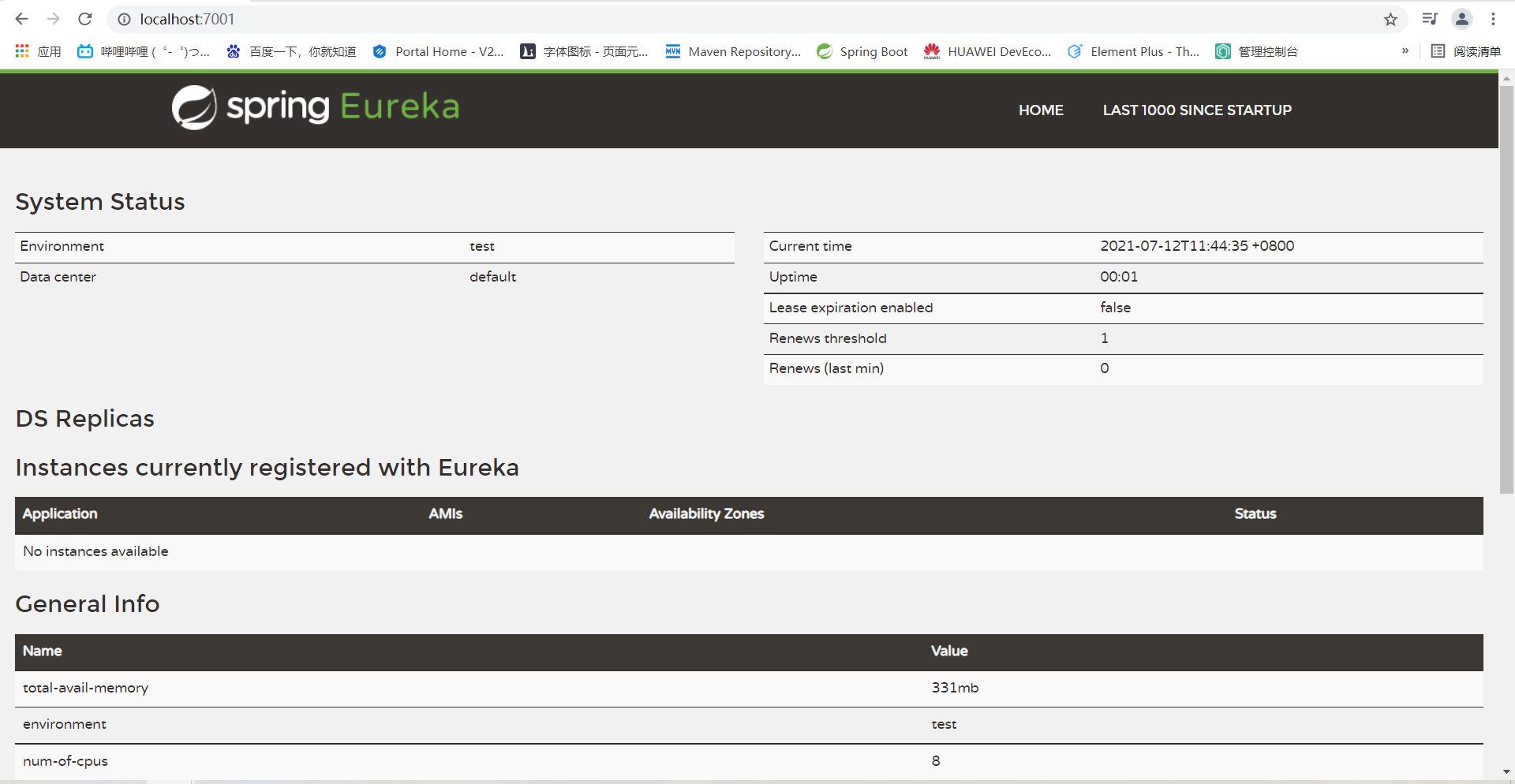Select the Lease expiration enabled value false
This screenshot has width=1515, height=784.
[1115, 308]
